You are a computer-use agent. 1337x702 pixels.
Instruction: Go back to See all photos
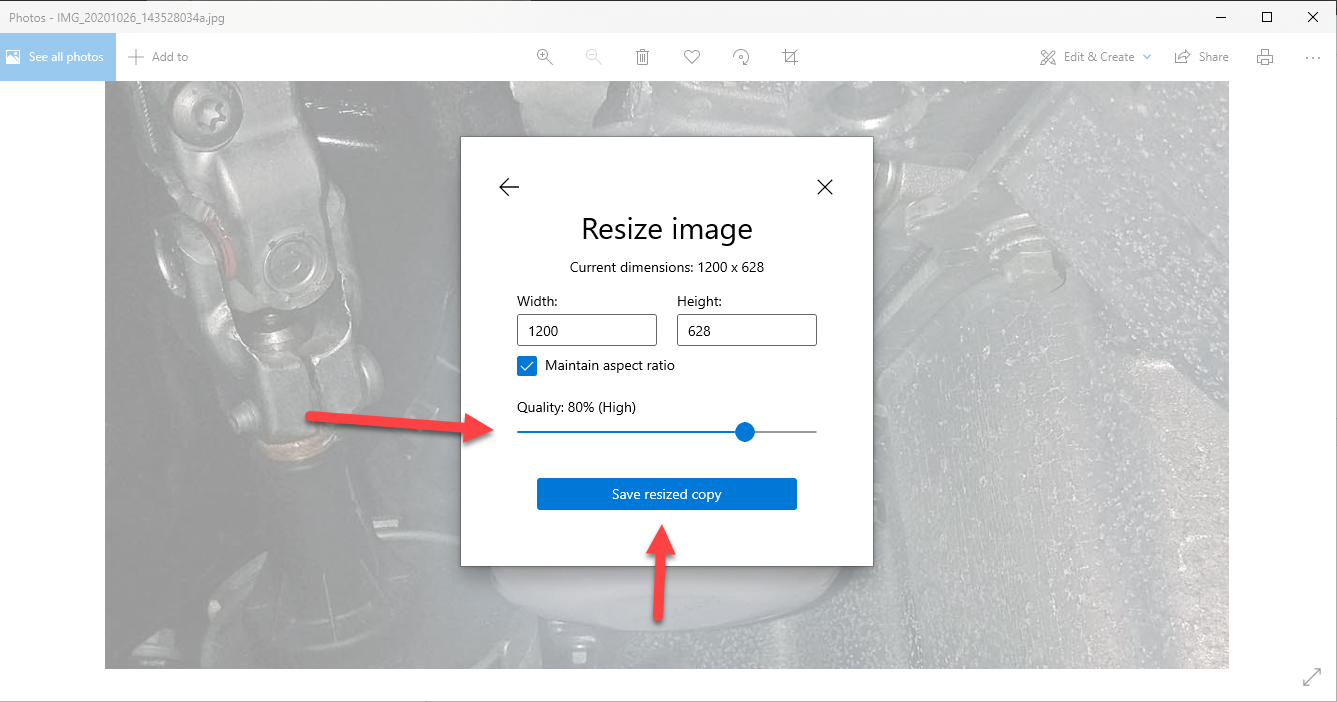tap(58, 57)
